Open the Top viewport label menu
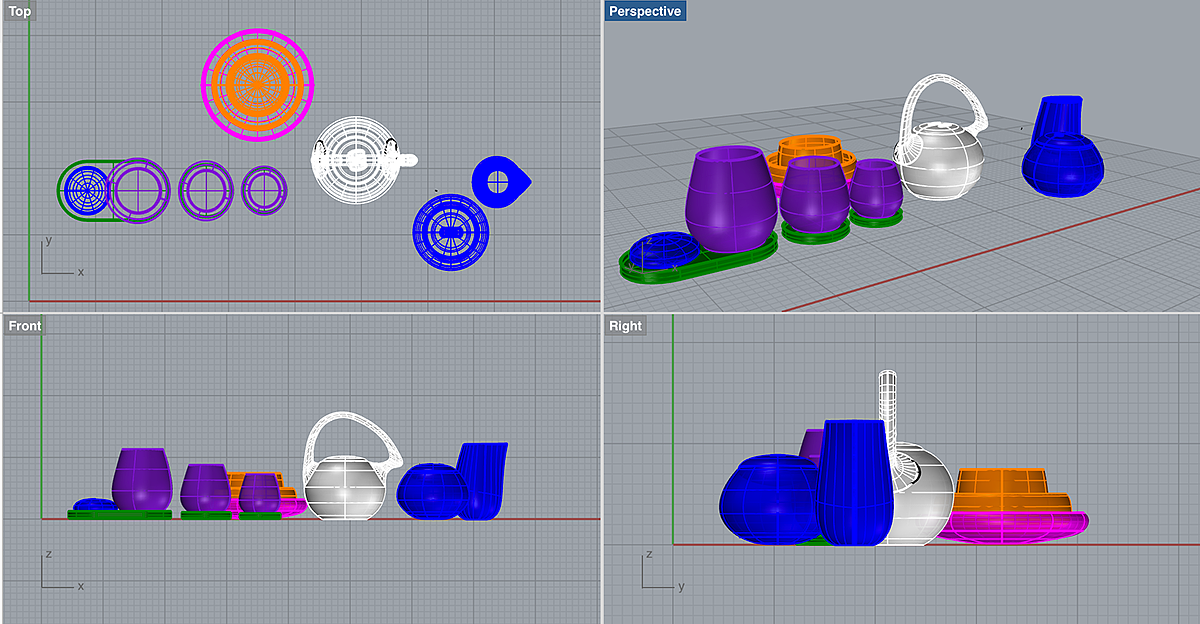Screen dimensions: 1200x624 [x=19, y=11]
